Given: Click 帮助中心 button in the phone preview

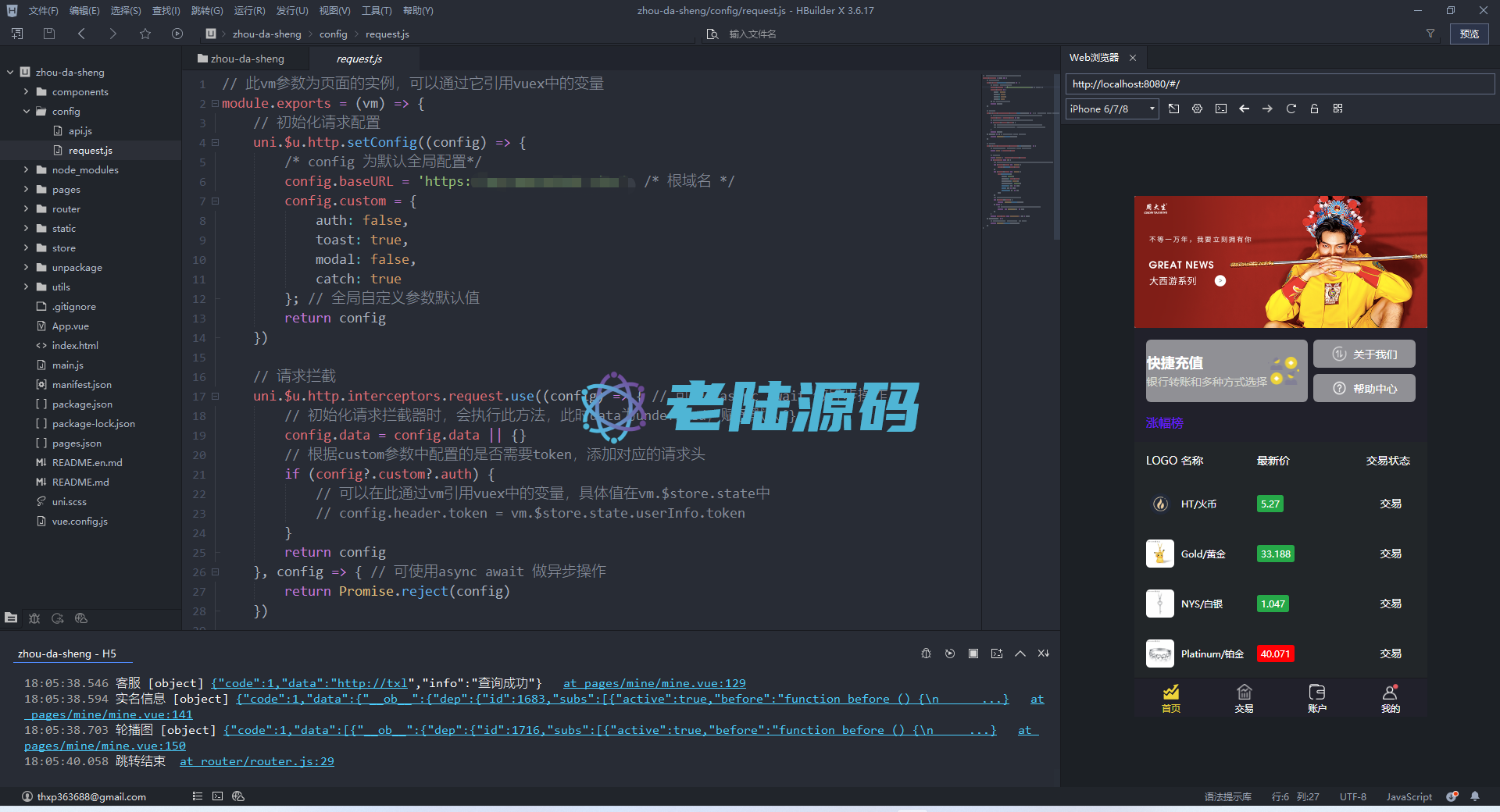Looking at the screenshot, I should click(1363, 388).
